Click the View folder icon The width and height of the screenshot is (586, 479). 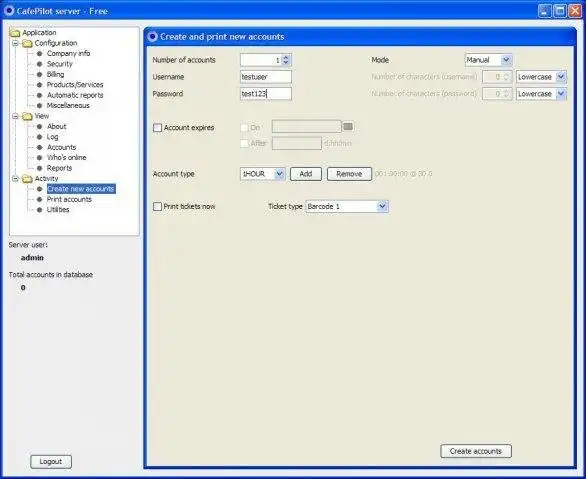coord(27,116)
